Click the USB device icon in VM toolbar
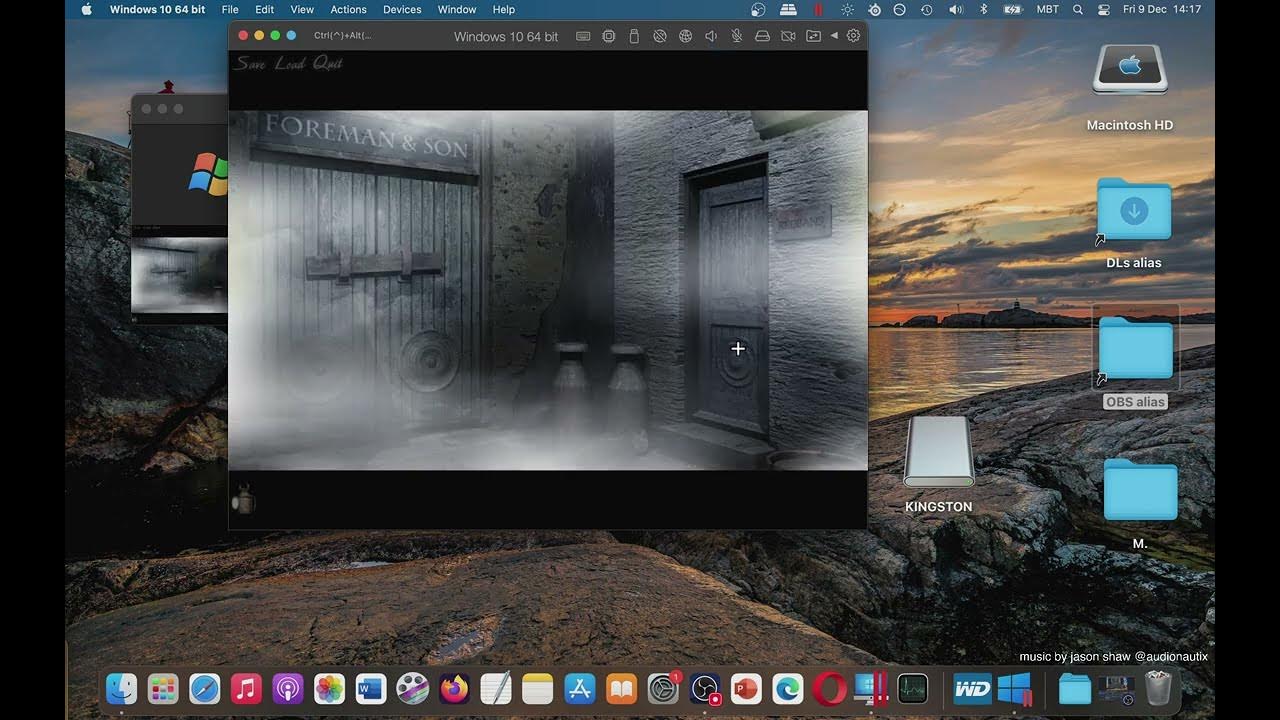1280x720 pixels. coord(633,36)
